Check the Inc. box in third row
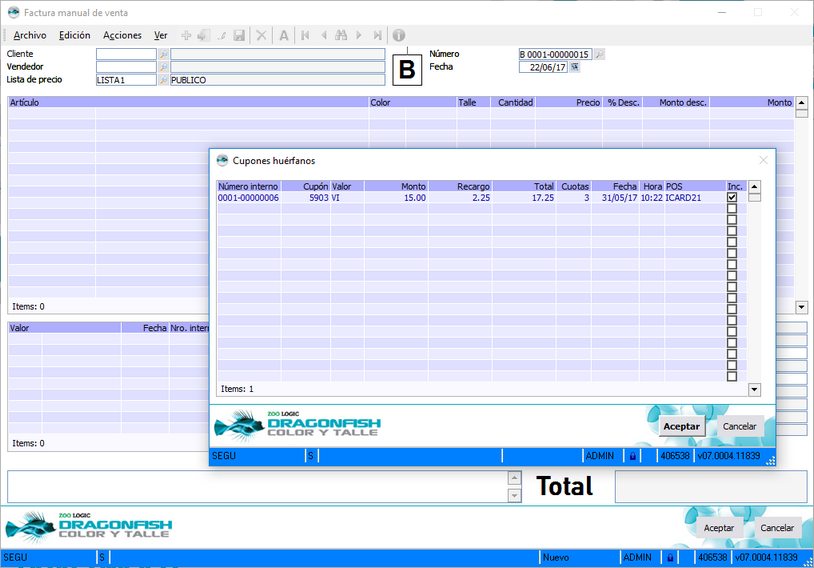The image size is (814, 568). pyautogui.click(x=732, y=220)
